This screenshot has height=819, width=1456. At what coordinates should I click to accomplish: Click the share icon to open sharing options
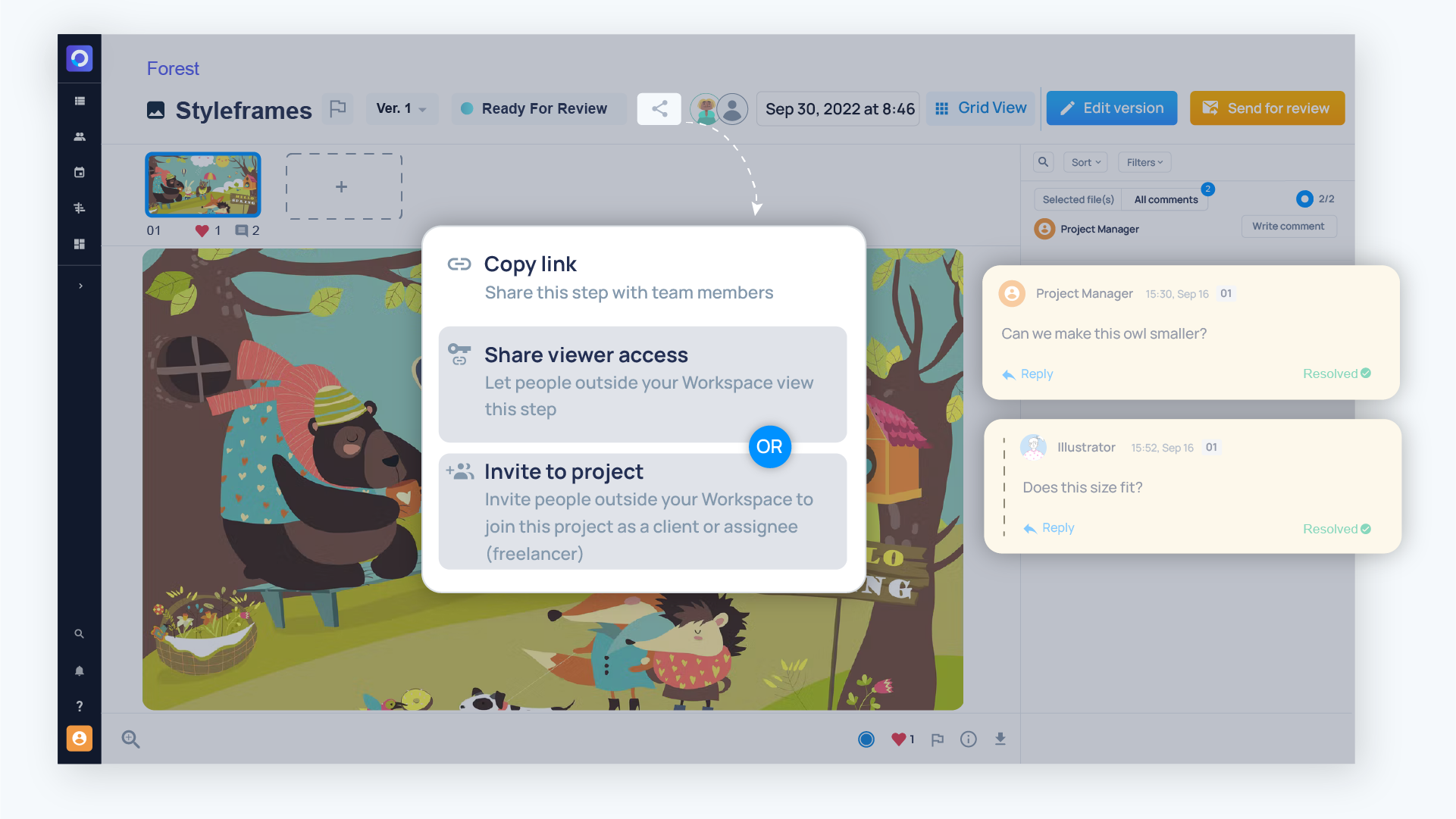click(659, 108)
